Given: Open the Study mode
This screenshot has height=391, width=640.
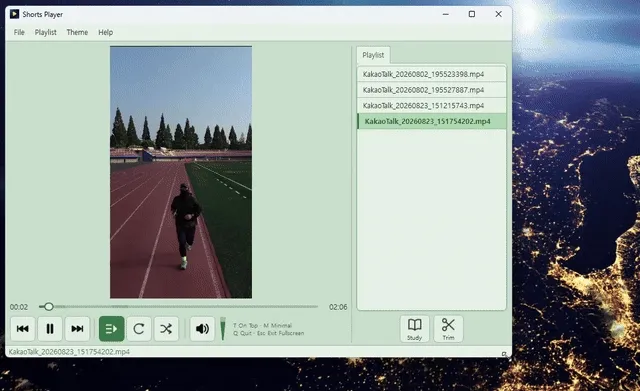Looking at the screenshot, I should [x=414, y=329].
